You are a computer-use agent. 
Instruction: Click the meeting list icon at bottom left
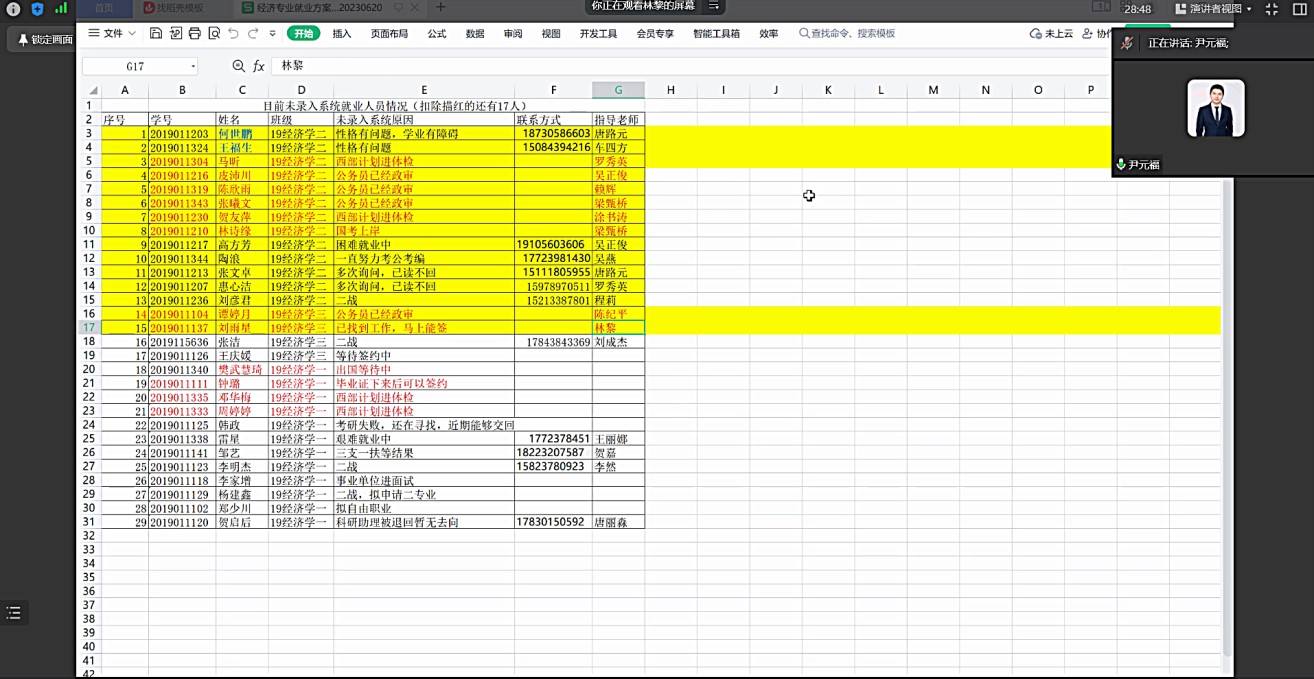click(x=14, y=613)
